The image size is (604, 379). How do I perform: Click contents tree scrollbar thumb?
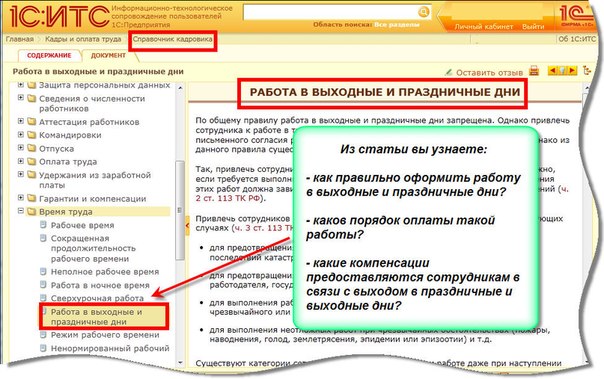click(180, 210)
